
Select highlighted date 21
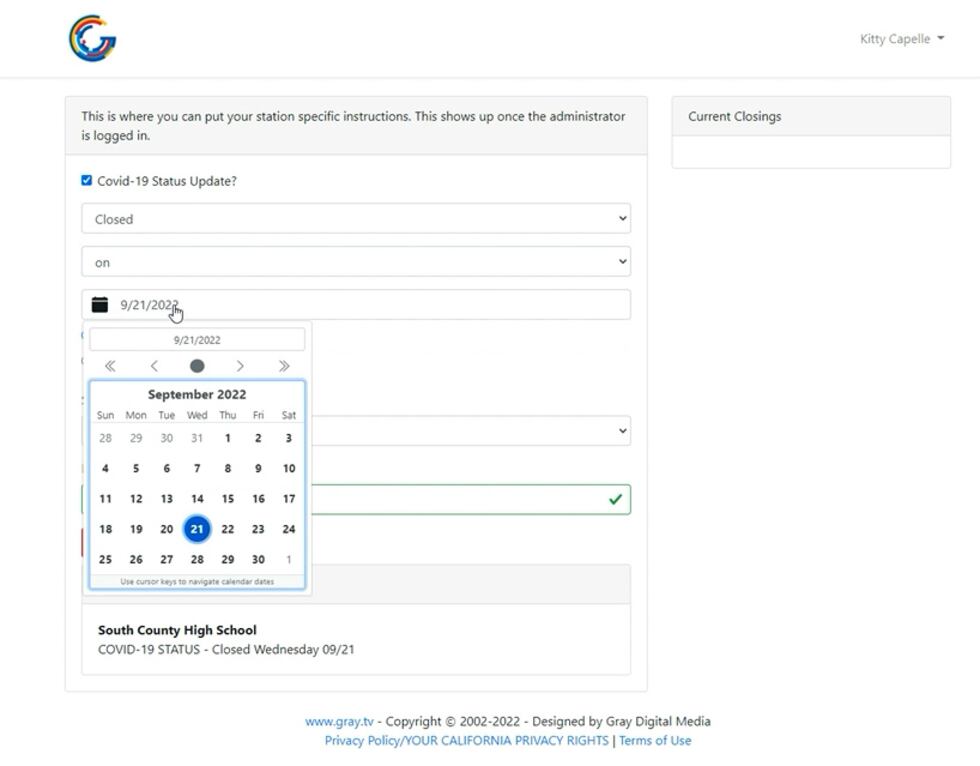[197, 529]
